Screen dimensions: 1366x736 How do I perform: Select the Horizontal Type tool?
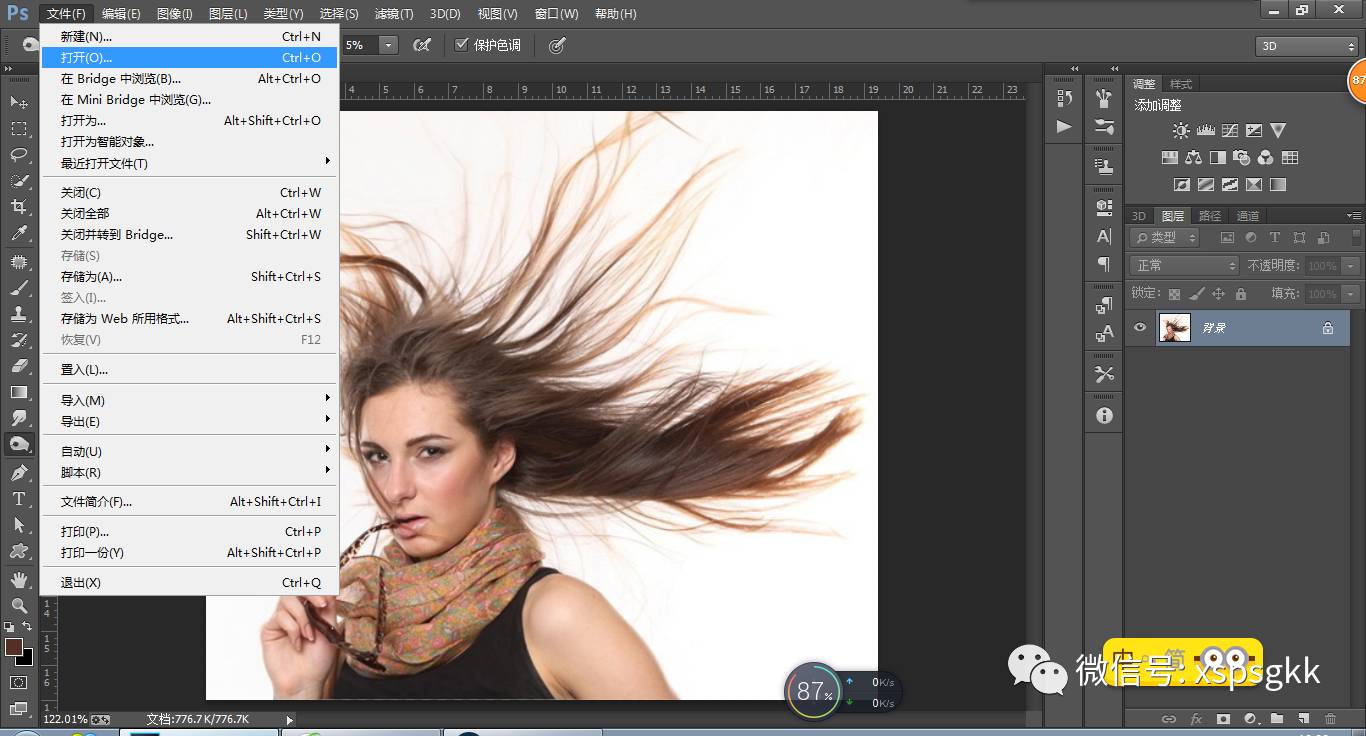coord(19,498)
